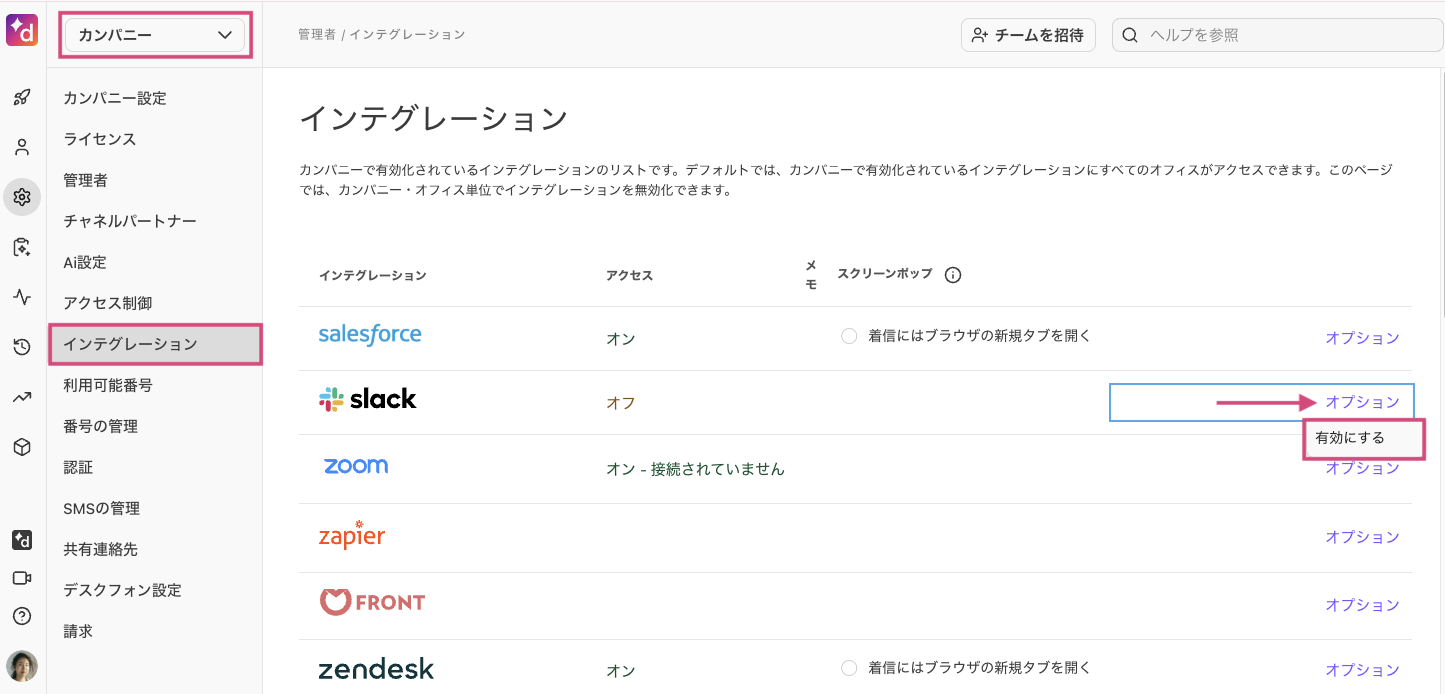
Task: Select the gear settings sidebar icon
Action: (x=22, y=197)
